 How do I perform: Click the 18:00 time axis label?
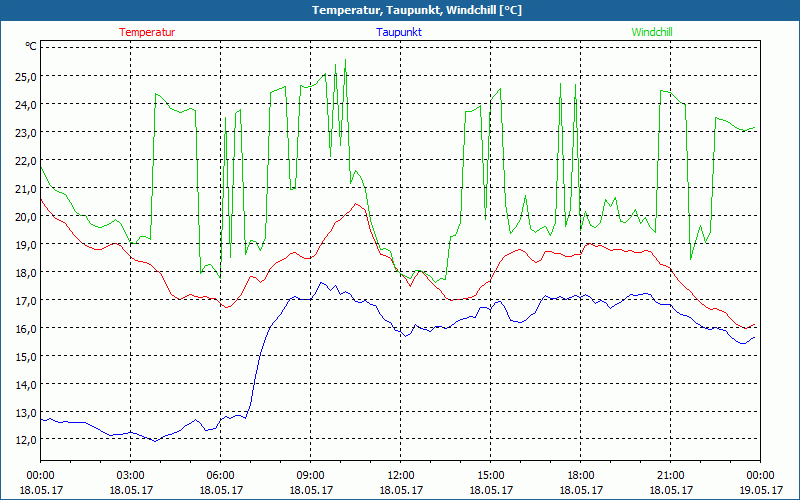pos(581,475)
